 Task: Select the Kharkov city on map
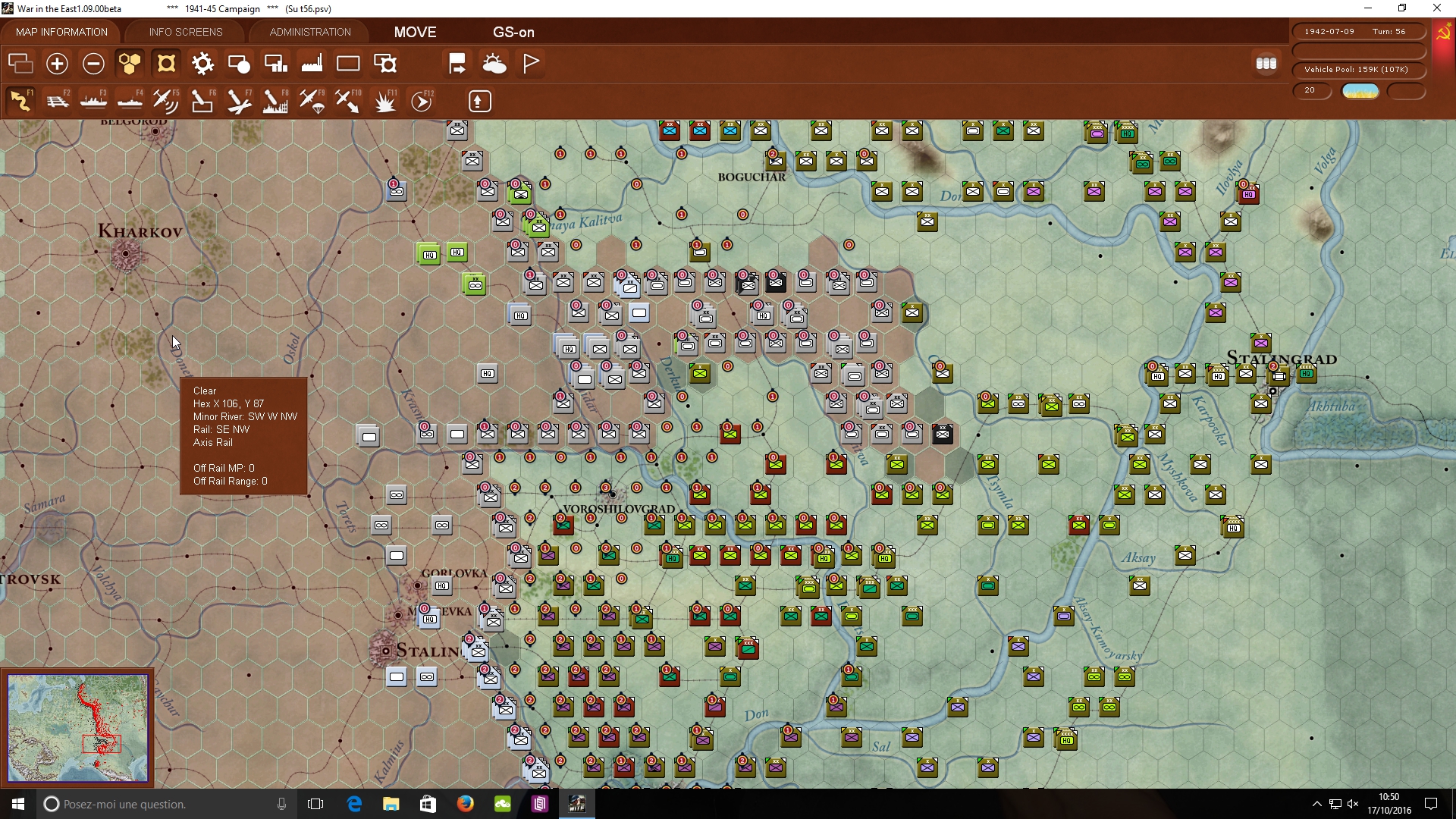125,254
